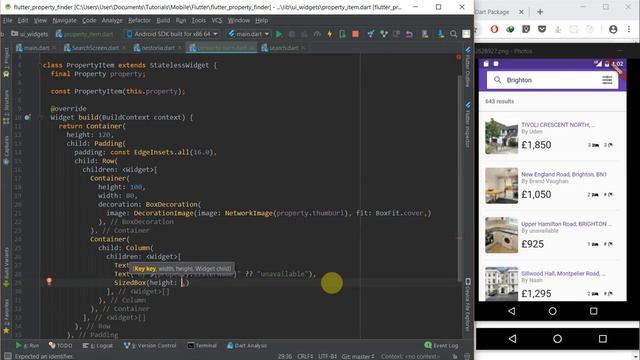Screen dimensions: 640x360
Task: Click ui_widgets breadcrumb folder
Action: pos(30,34)
